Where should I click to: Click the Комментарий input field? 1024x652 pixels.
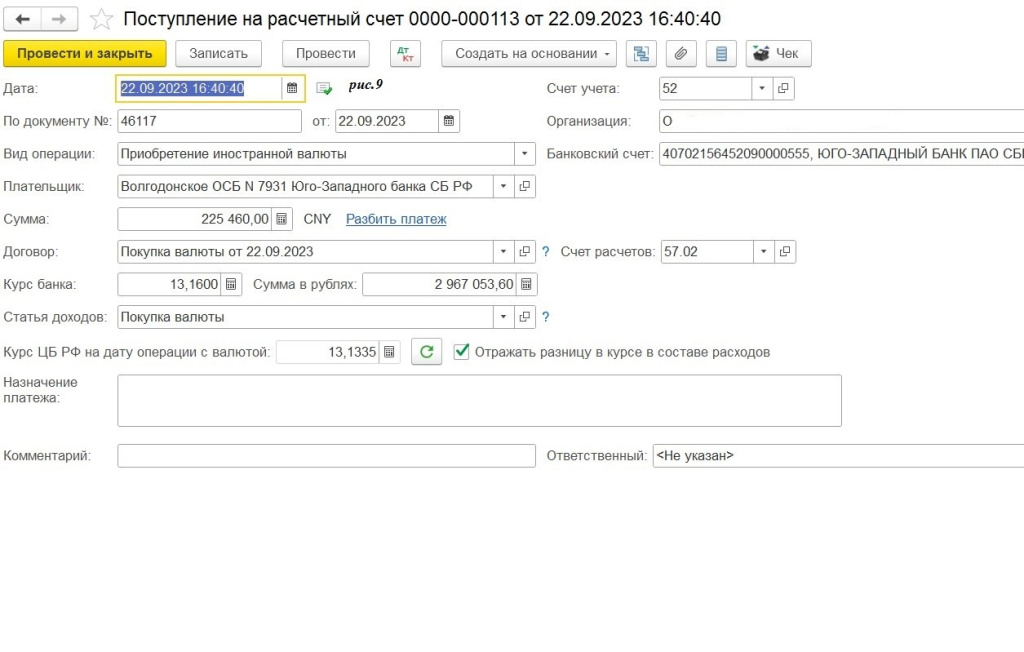pos(326,456)
